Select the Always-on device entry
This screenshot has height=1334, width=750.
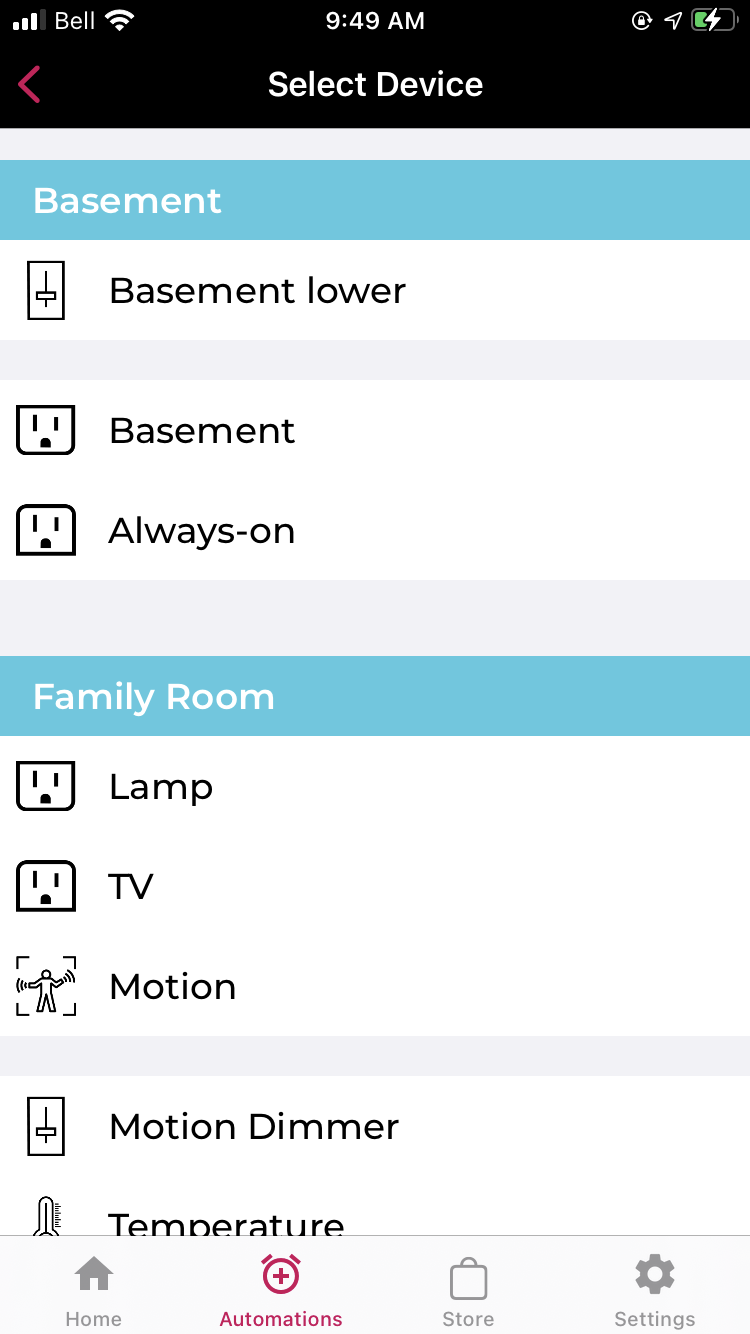click(202, 530)
